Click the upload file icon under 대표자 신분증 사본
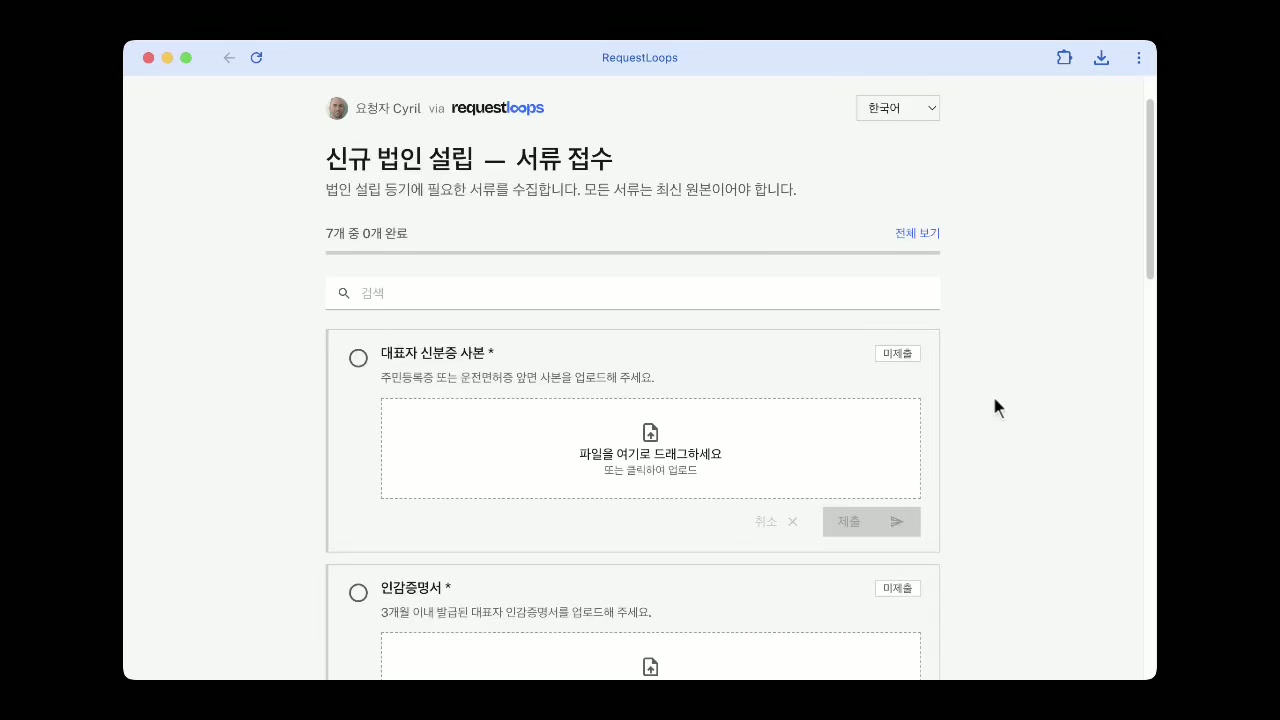Viewport: 1280px width, 720px height. point(650,433)
